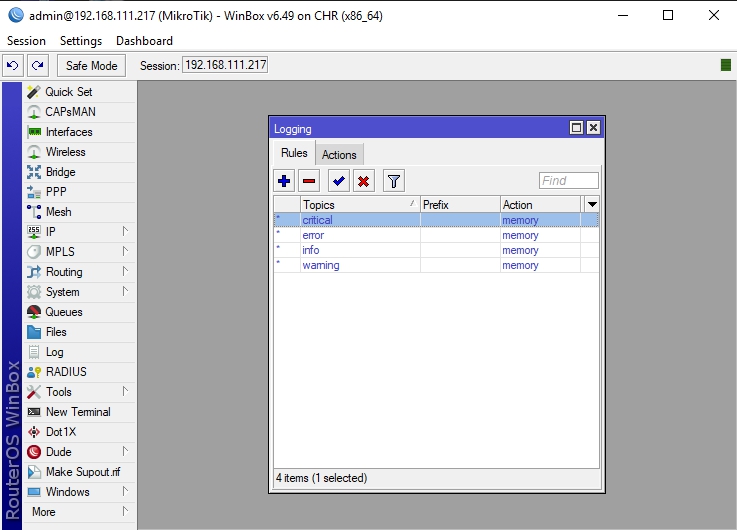This screenshot has height=530, width=737.
Task: Open the Dot1X icon
Action: [34, 432]
